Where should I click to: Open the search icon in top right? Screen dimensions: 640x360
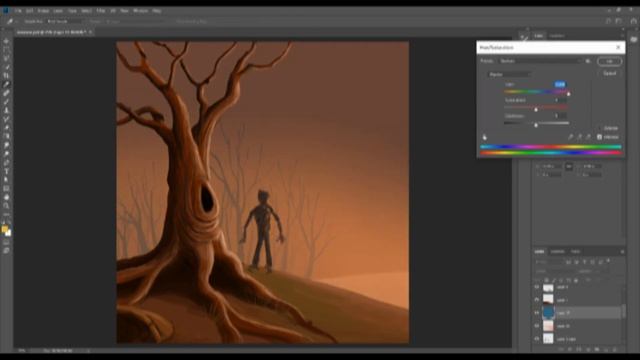tap(608, 21)
